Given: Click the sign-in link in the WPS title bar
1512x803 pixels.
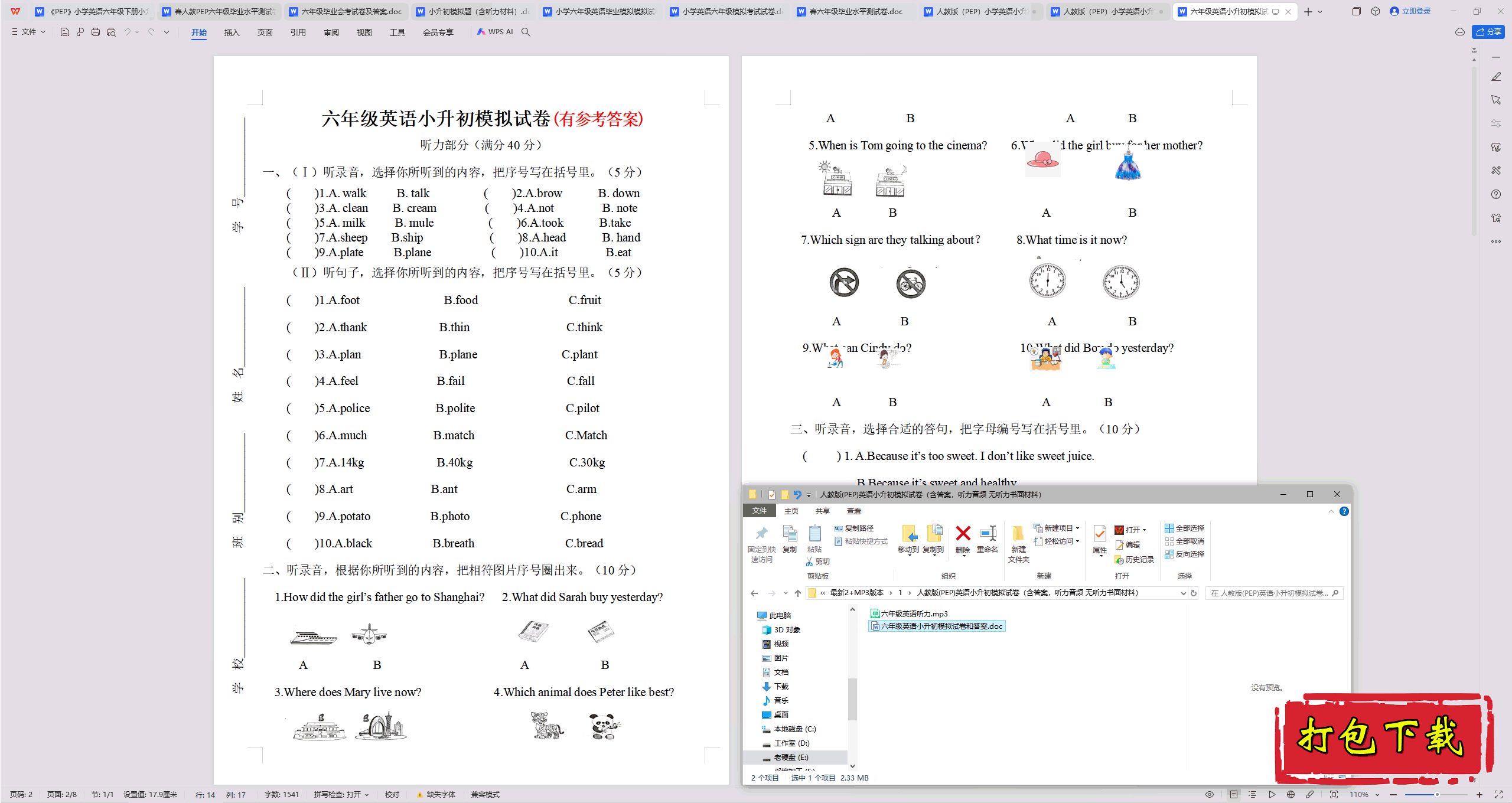Looking at the screenshot, I should [x=1410, y=11].
